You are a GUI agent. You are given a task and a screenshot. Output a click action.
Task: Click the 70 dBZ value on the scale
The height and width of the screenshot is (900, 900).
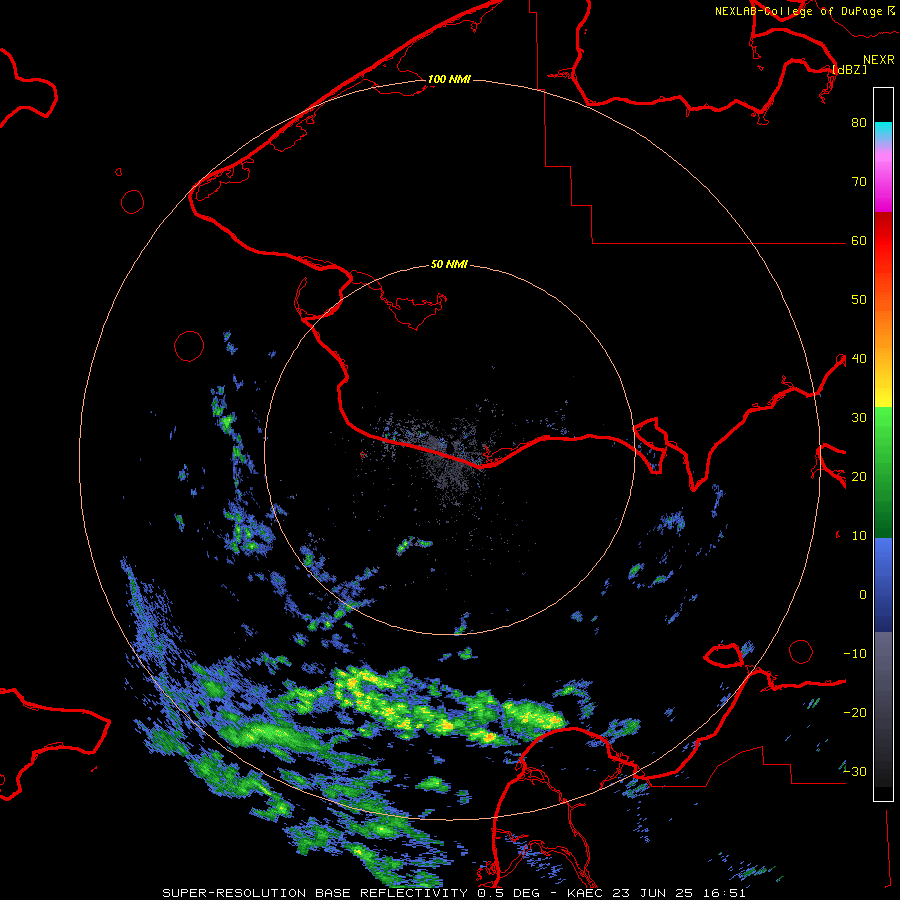(859, 181)
